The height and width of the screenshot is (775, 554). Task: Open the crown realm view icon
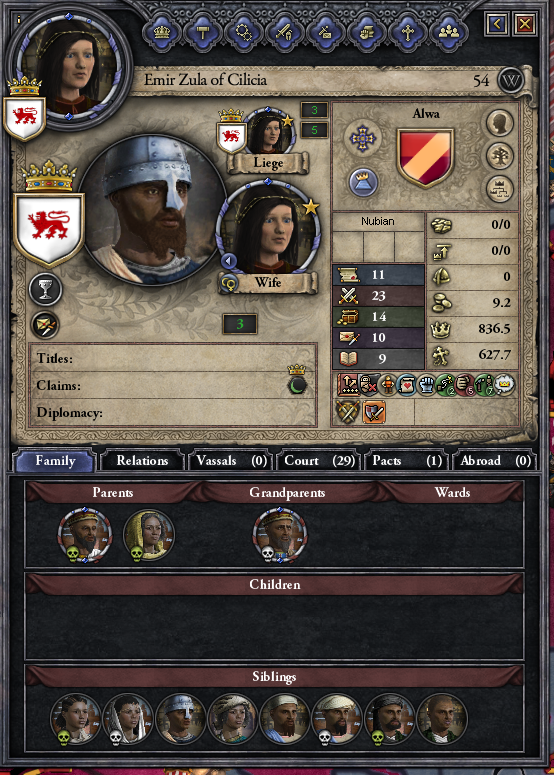pyautogui.click(x=162, y=32)
